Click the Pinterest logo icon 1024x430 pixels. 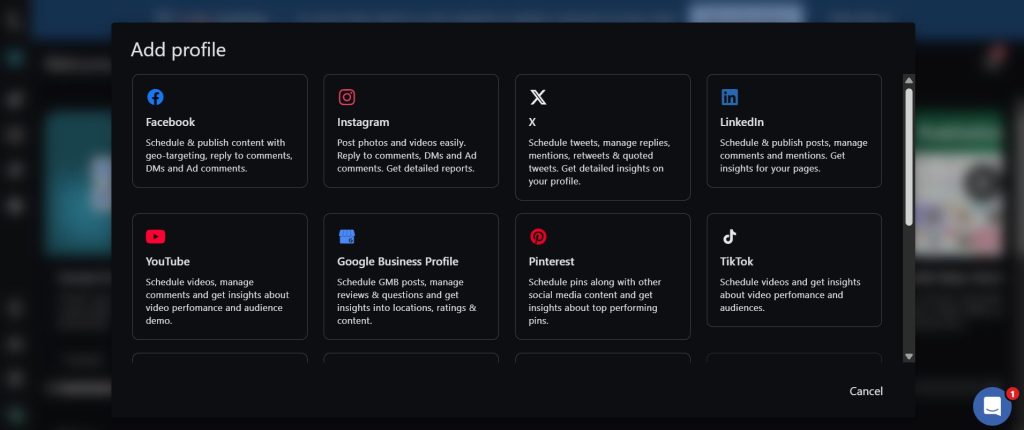click(x=538, y=237)
